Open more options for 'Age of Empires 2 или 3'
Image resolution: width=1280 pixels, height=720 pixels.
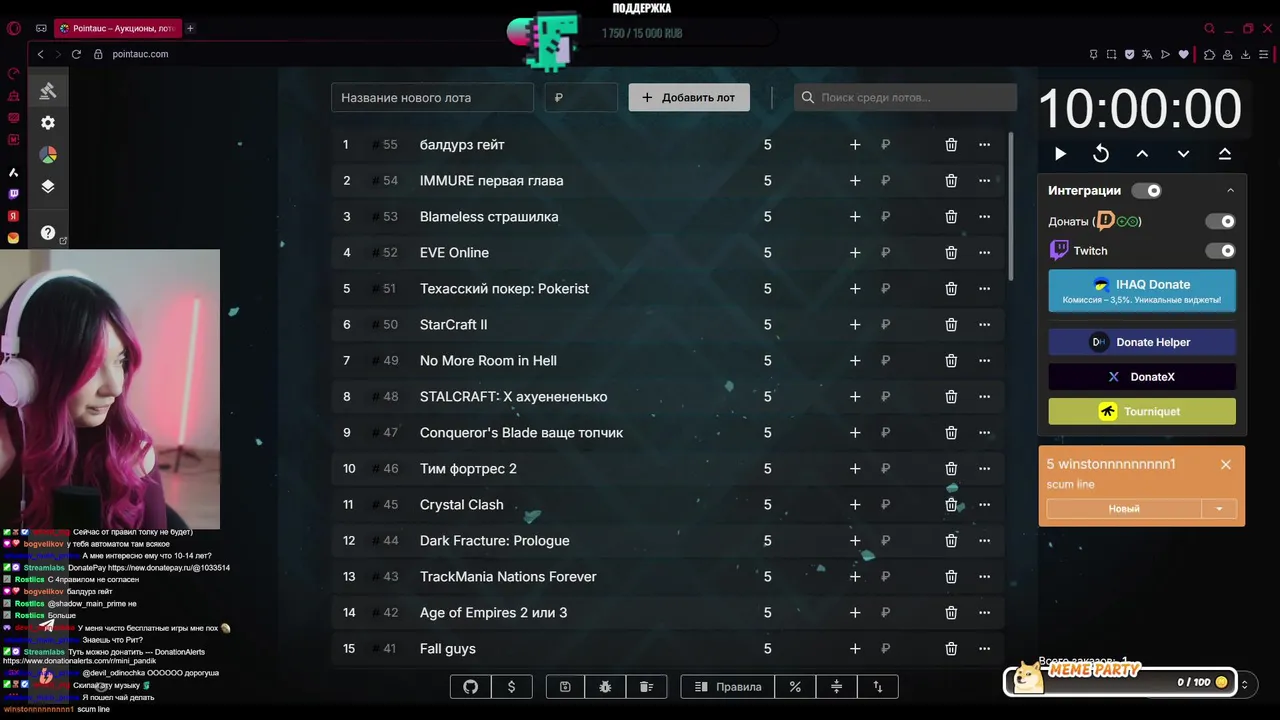point(984,613)
